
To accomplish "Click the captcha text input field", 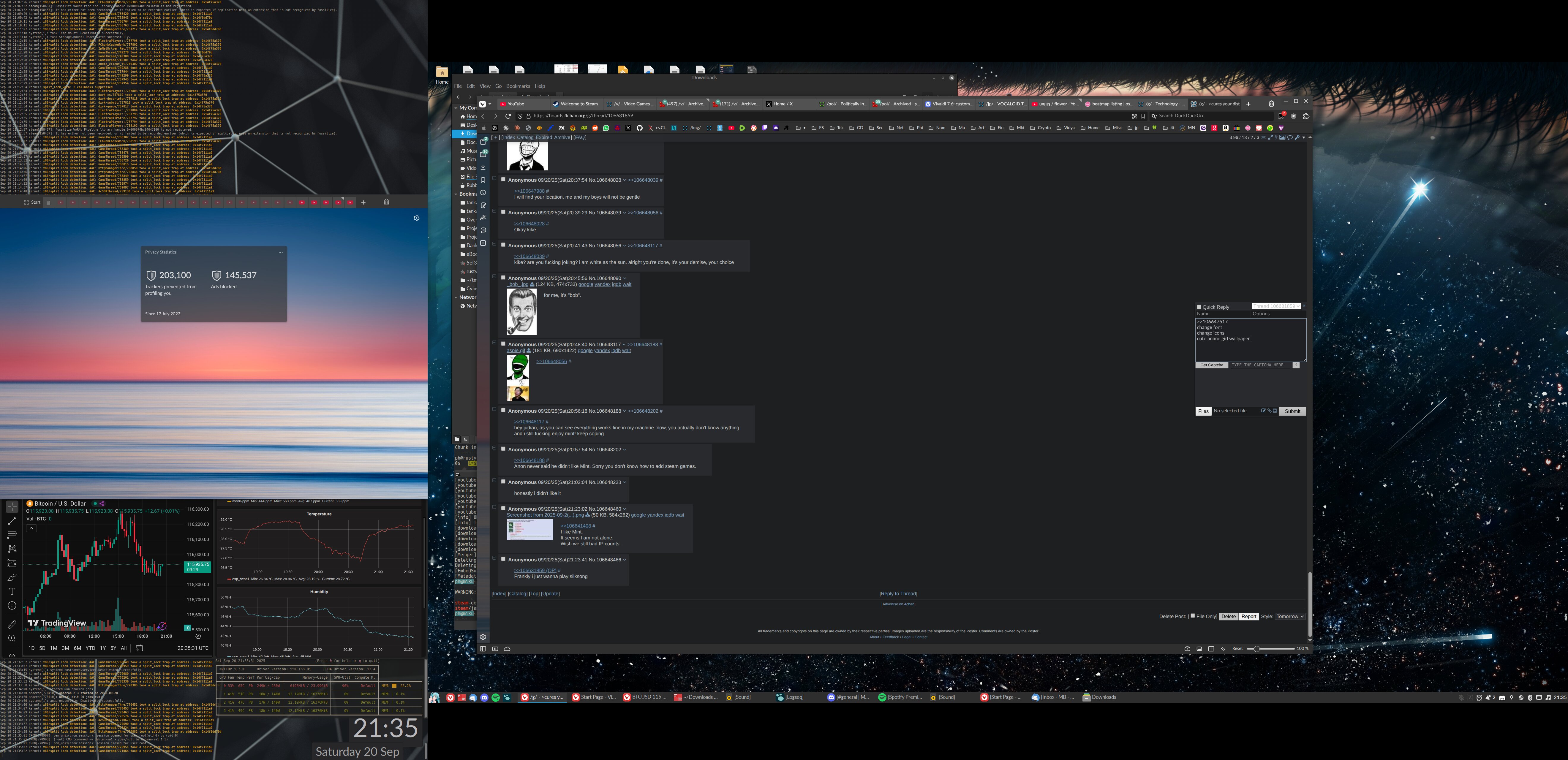I will tap(1261, 365).
